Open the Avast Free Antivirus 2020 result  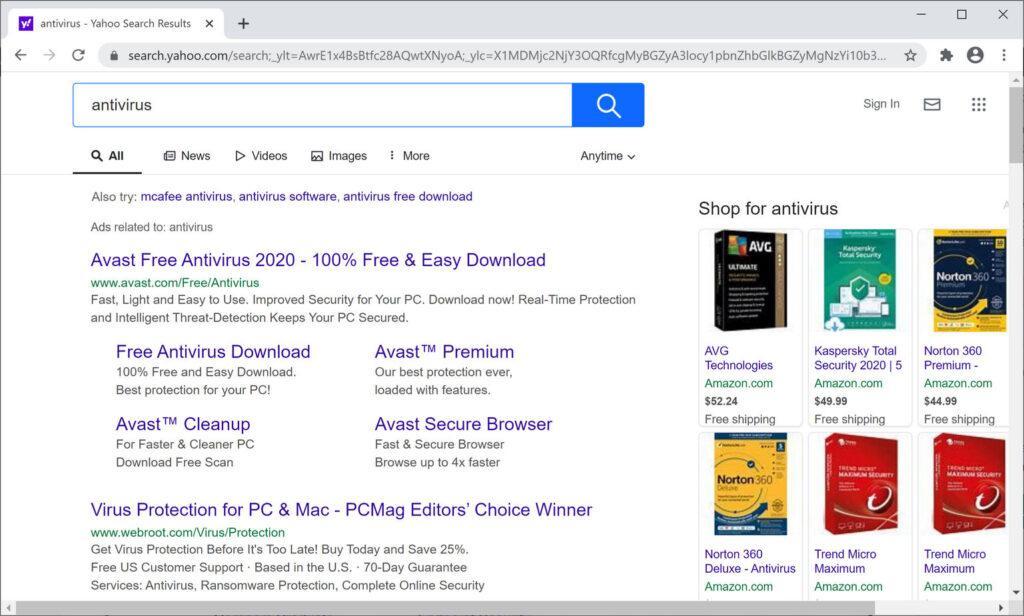coord(317,259)
